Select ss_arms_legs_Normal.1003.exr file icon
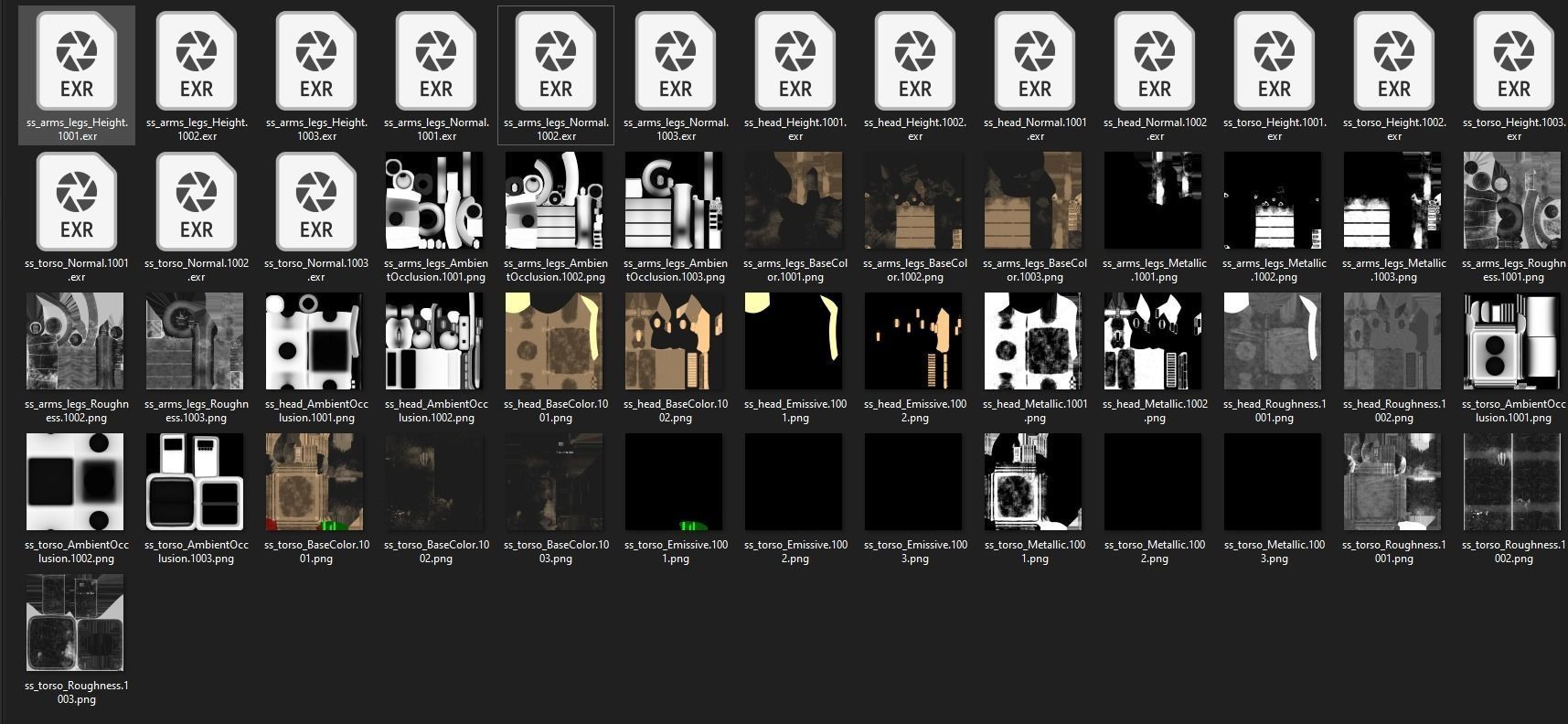1568x724 pixels. pyautogui.click(x=676, y=60)
